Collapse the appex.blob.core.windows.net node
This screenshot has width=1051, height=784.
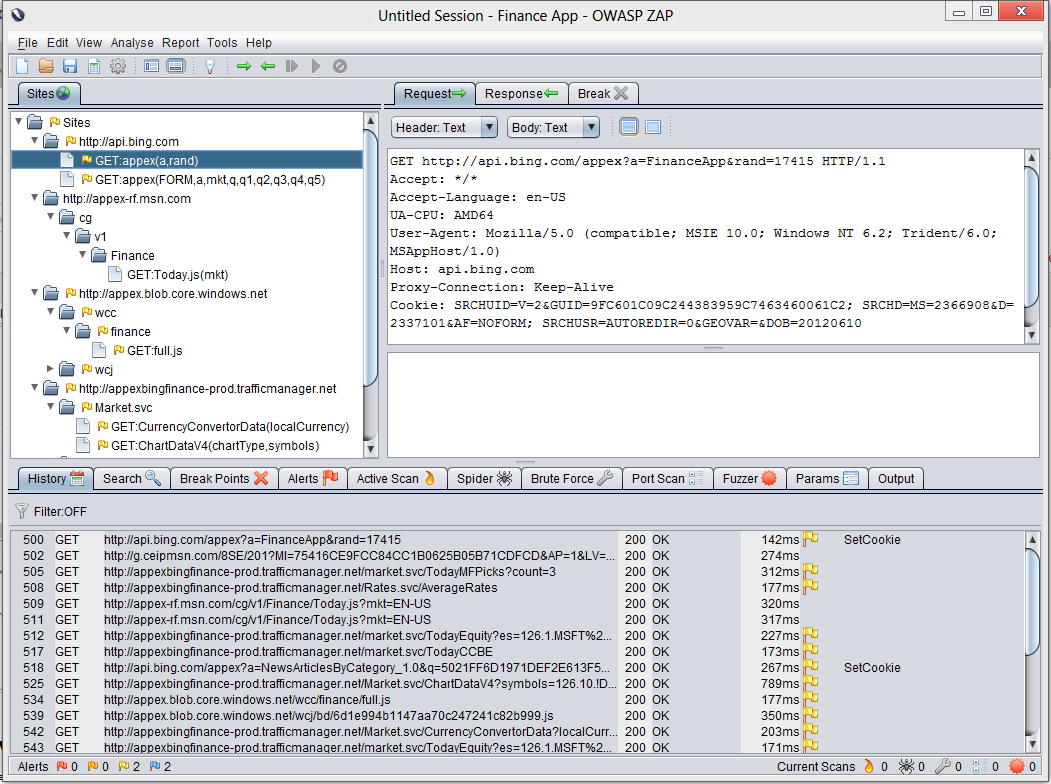(x=35, y=293)
